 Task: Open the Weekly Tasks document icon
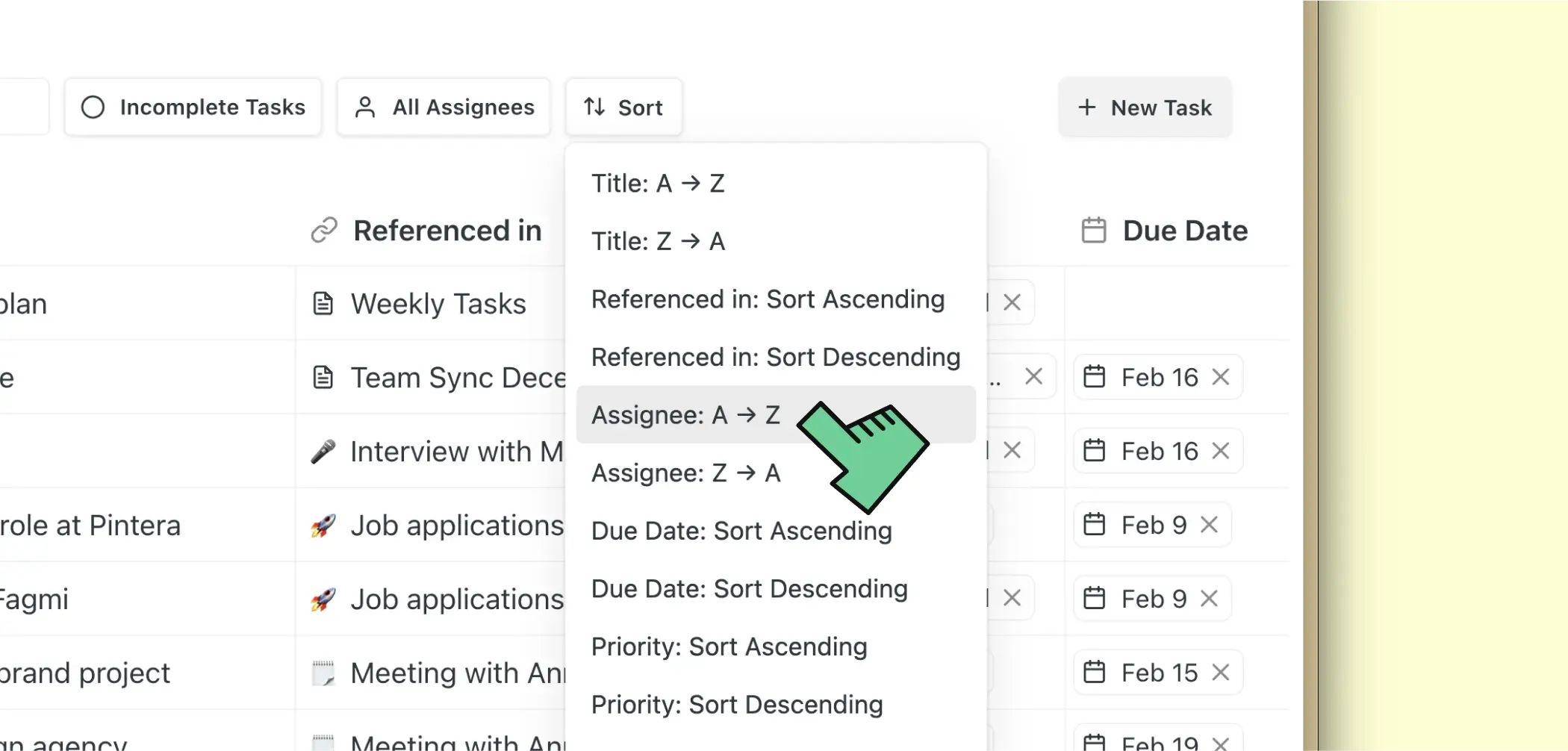pos(323,304)
